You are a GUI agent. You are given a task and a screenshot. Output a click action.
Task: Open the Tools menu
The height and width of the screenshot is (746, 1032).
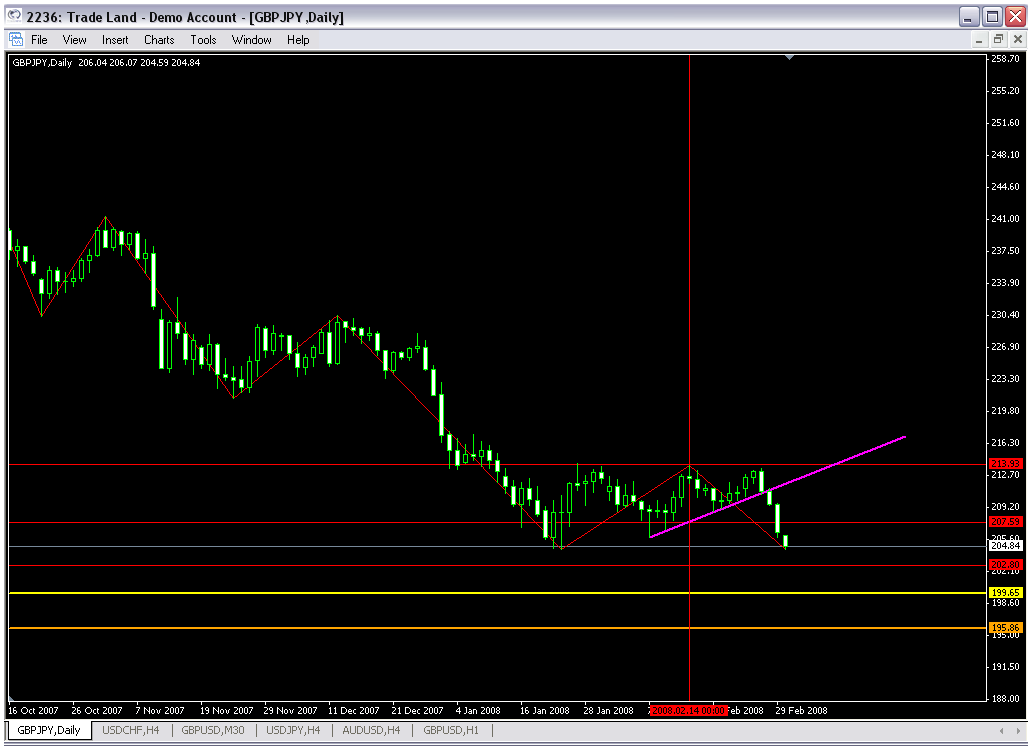[x=203, y=40]
